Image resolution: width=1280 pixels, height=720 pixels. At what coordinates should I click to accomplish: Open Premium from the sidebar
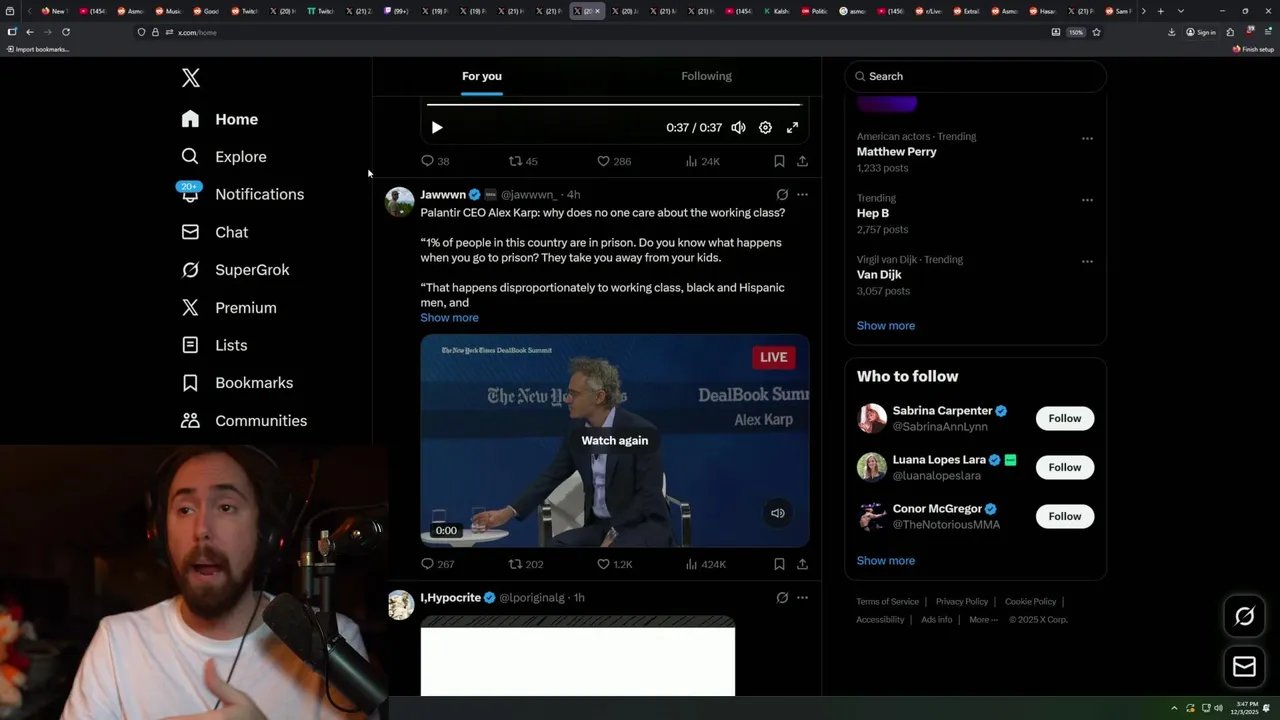pos(229,308)
